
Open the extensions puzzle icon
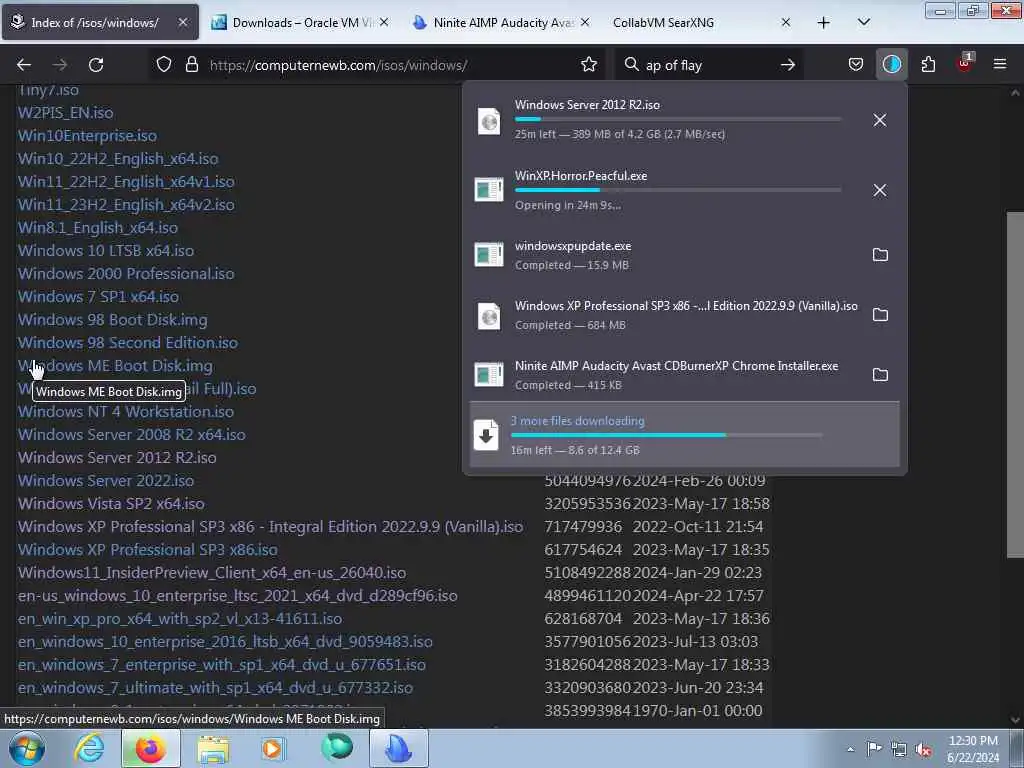[x=928, y=65]
